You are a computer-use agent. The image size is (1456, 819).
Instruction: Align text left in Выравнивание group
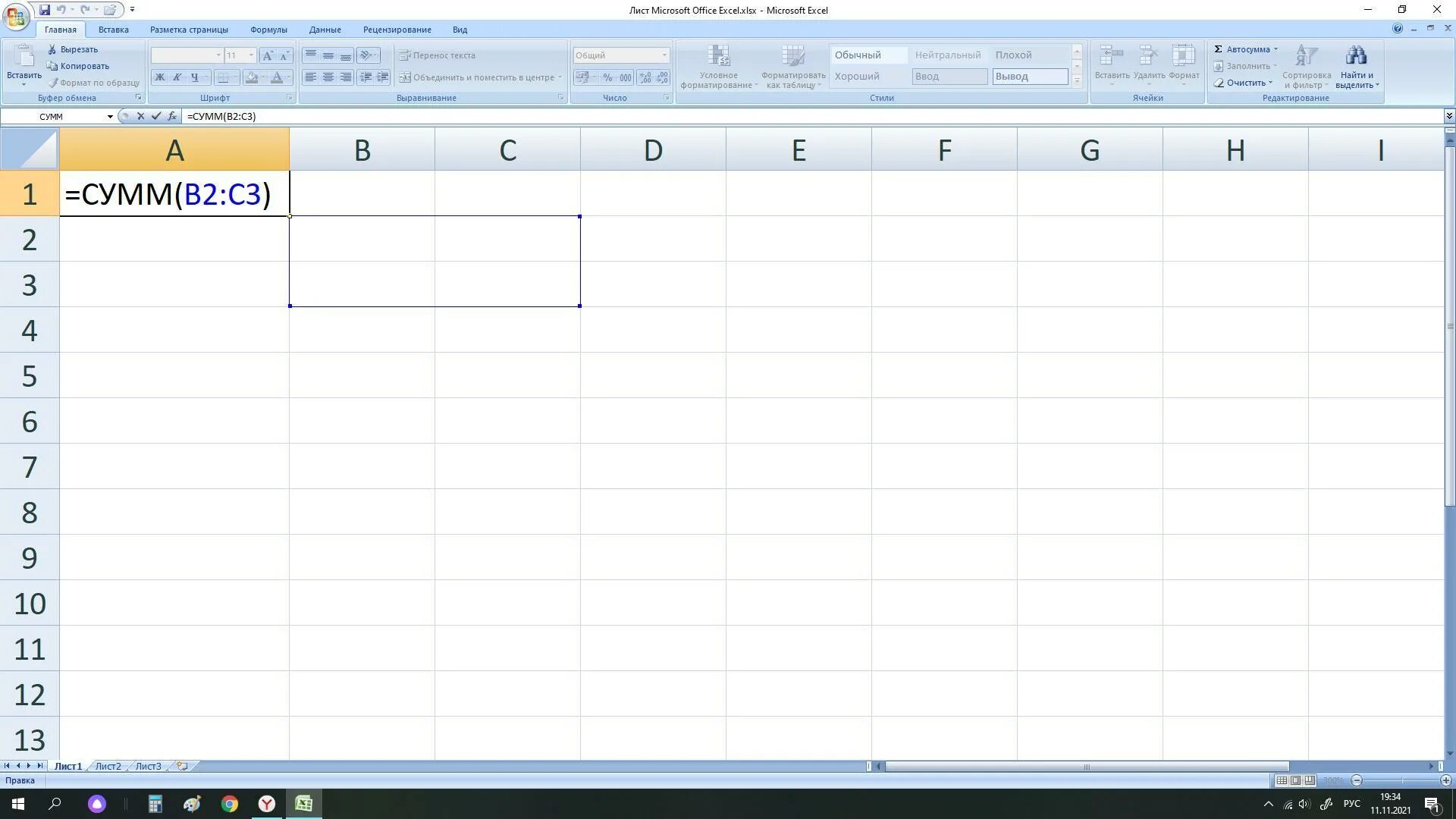click(x=310, y=77)
